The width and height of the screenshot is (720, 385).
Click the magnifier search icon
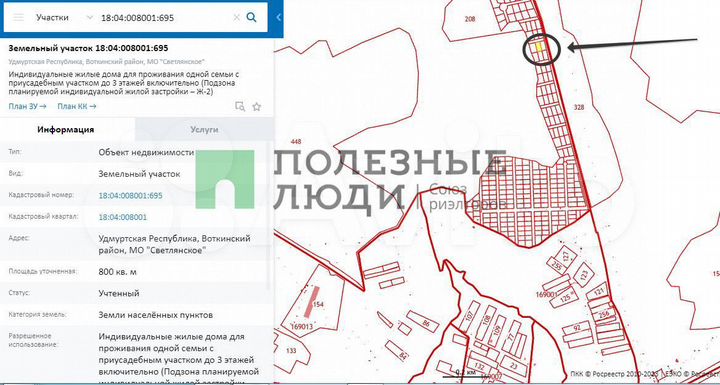(252, 17)
